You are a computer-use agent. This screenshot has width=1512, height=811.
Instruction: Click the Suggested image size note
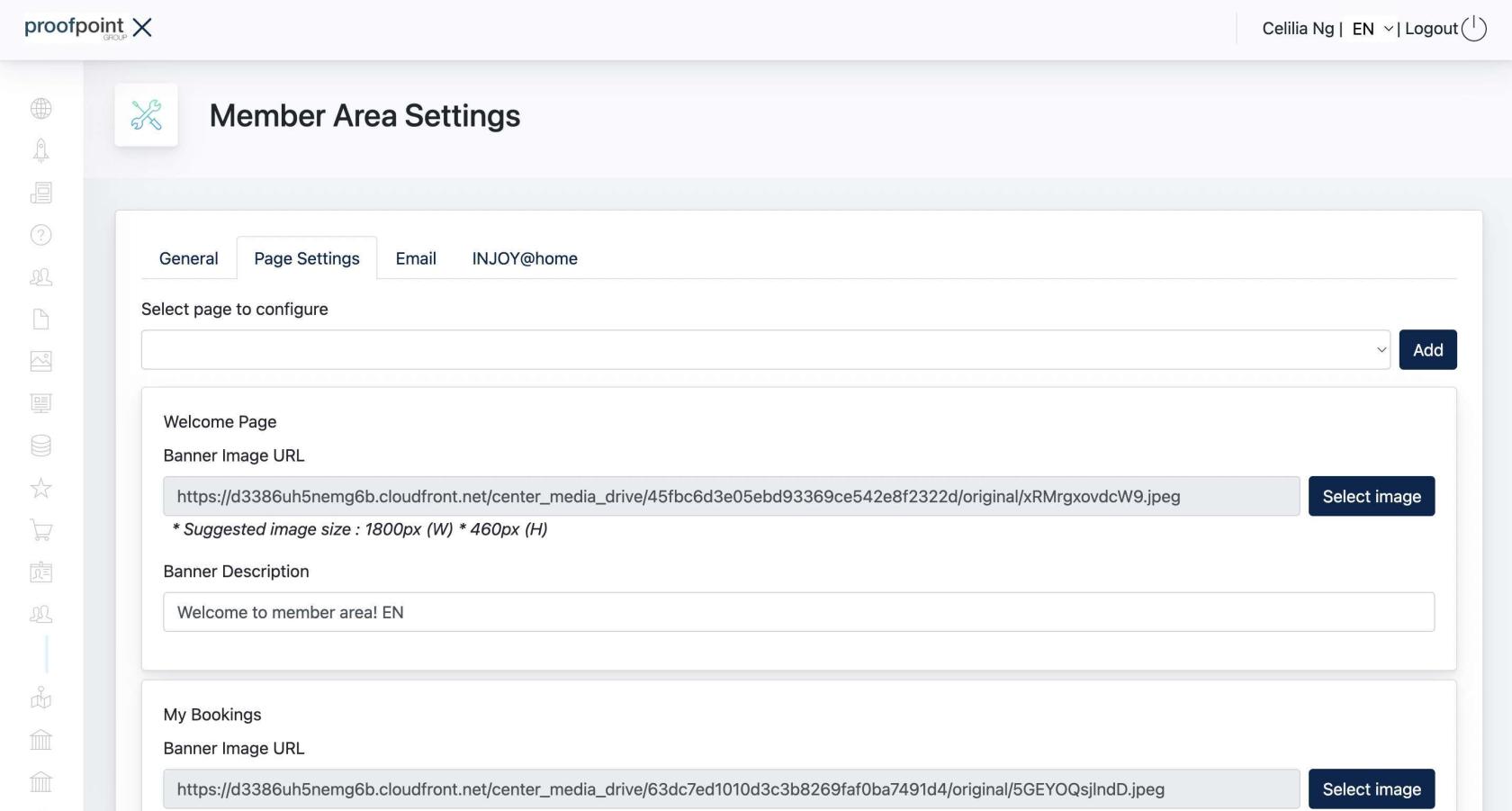coord(360,529)
